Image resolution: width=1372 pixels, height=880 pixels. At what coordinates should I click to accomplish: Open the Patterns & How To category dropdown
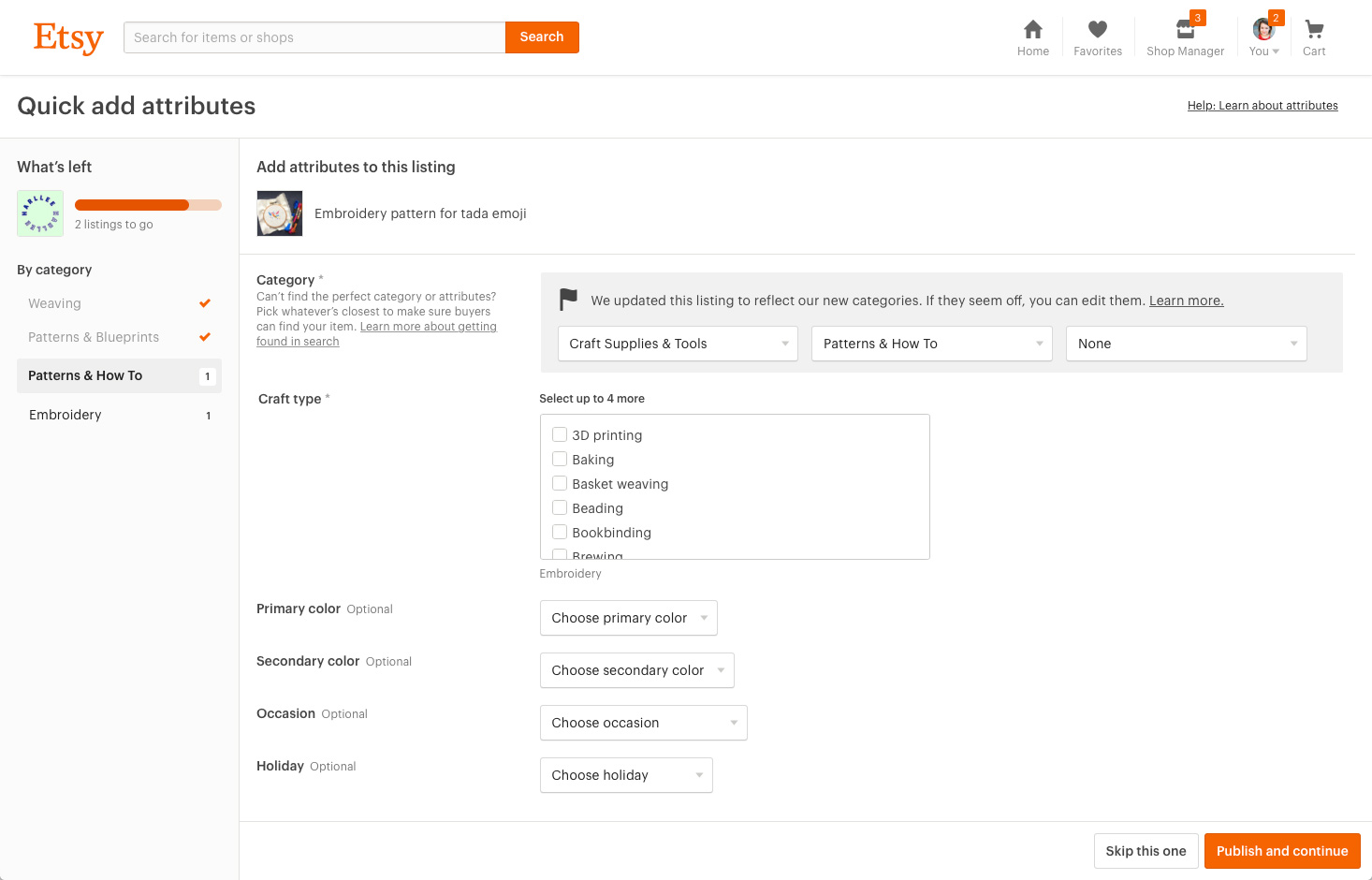point(932,344)
